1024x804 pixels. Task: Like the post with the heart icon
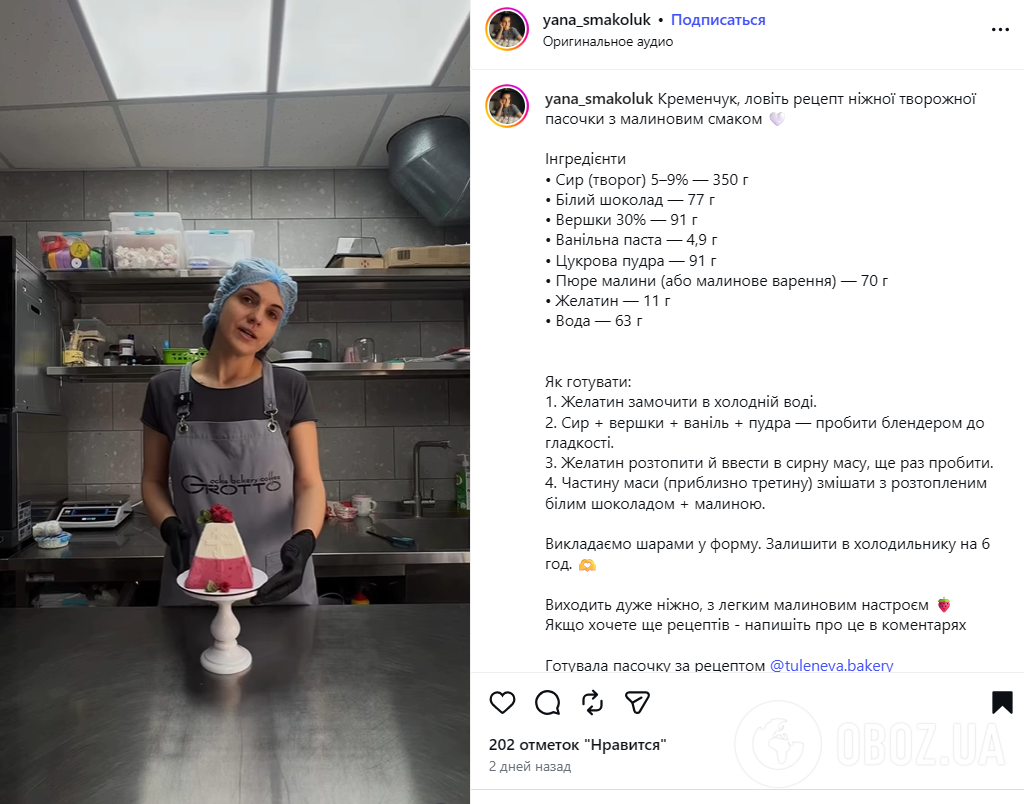click(502, 702)
